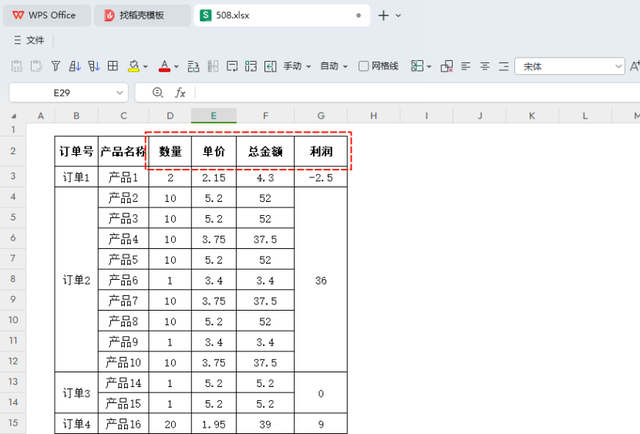Click the paste-format clipboard brush icon

(36, 66)
